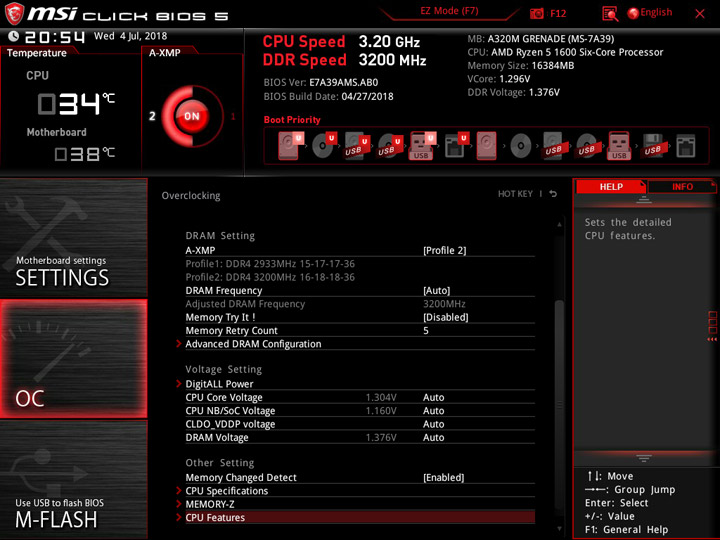Screen dimensions: 720x540
Task: Click the scroll up arrow of the settings list
Action: pyautogui.click(x=559, y=225)
